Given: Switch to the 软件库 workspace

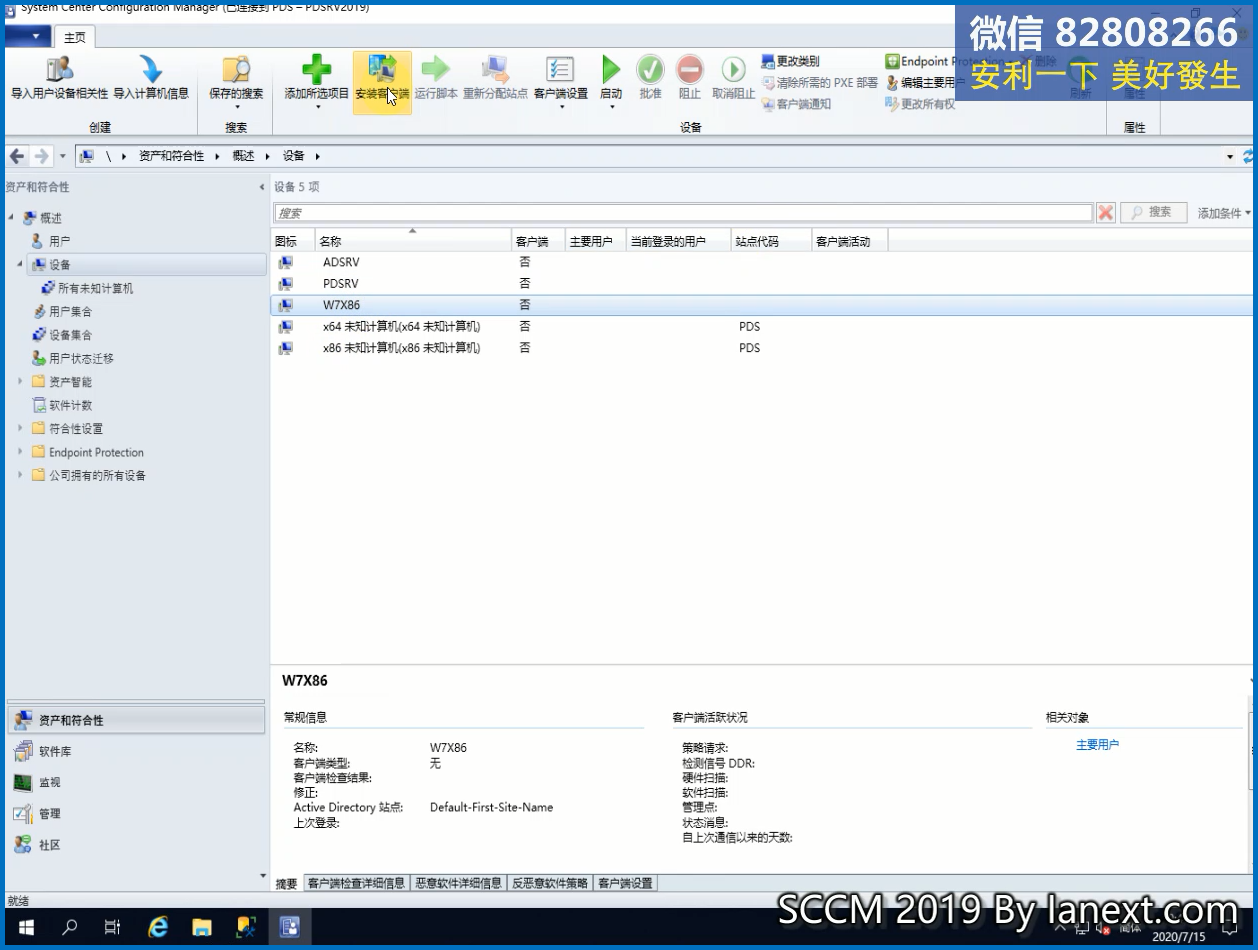Looking at the screenshot, I should (x=135, y=751).
